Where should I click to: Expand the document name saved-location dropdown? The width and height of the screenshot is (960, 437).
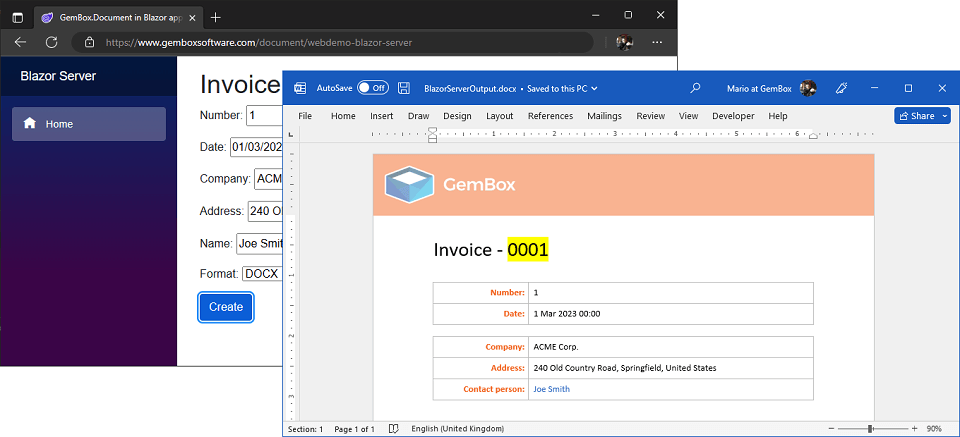pos(594,88)
